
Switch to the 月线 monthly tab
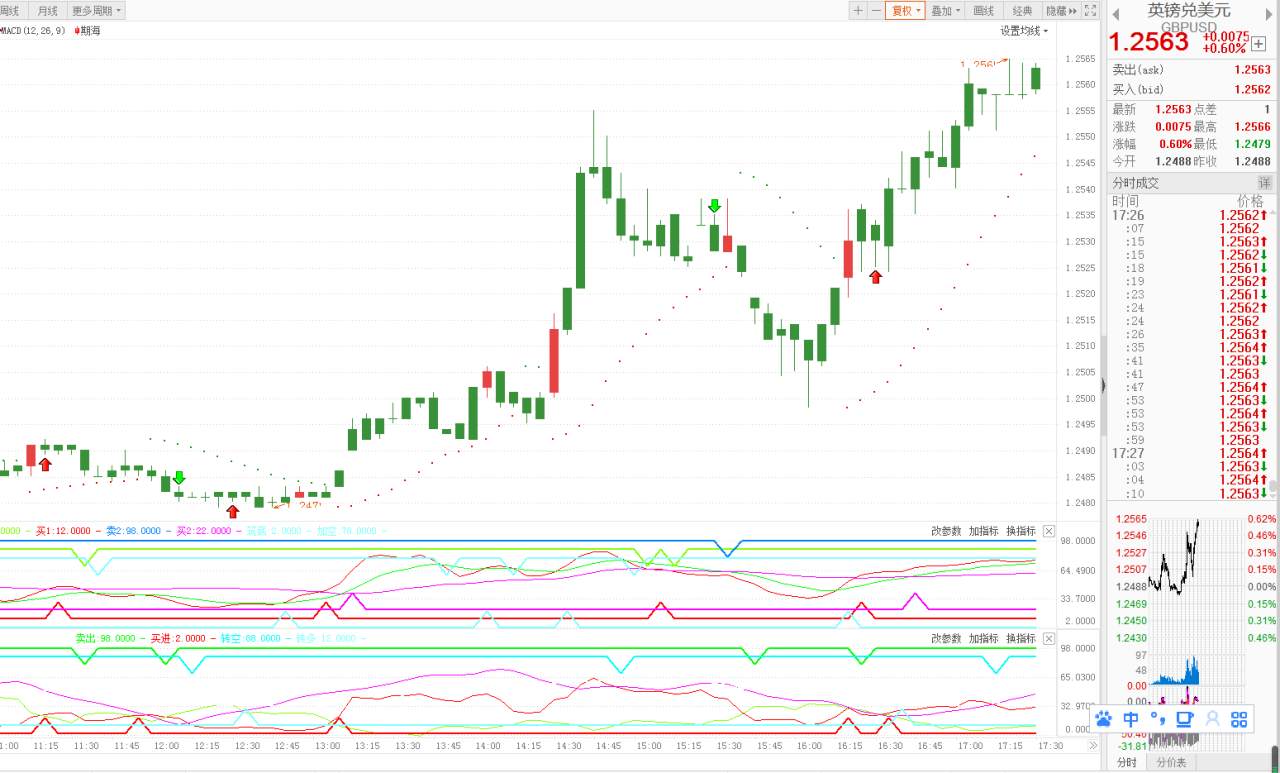(47, 11)
